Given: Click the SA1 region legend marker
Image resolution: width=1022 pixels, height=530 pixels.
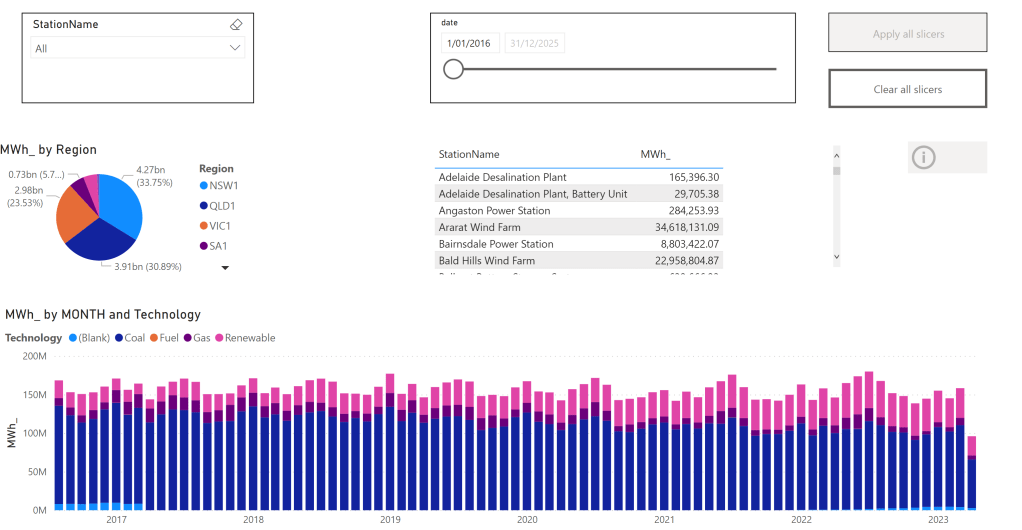Looking at the screenshot, I should point(205,245).
